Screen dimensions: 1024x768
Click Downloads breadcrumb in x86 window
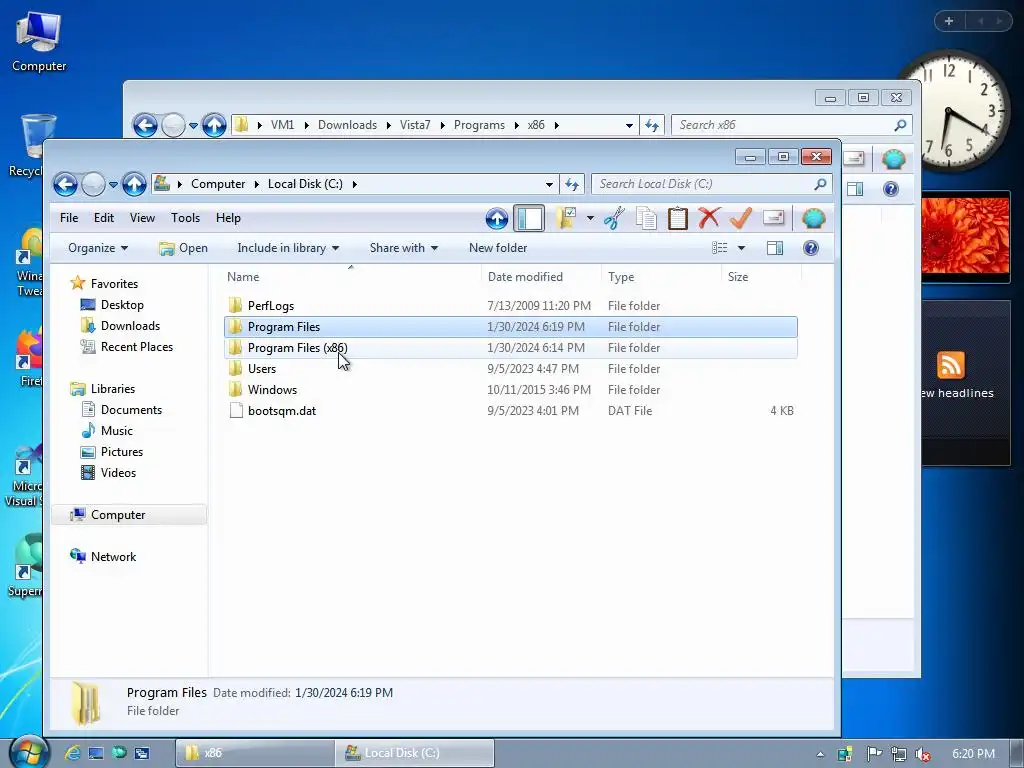pyautogui.click(x=347, y=125)
